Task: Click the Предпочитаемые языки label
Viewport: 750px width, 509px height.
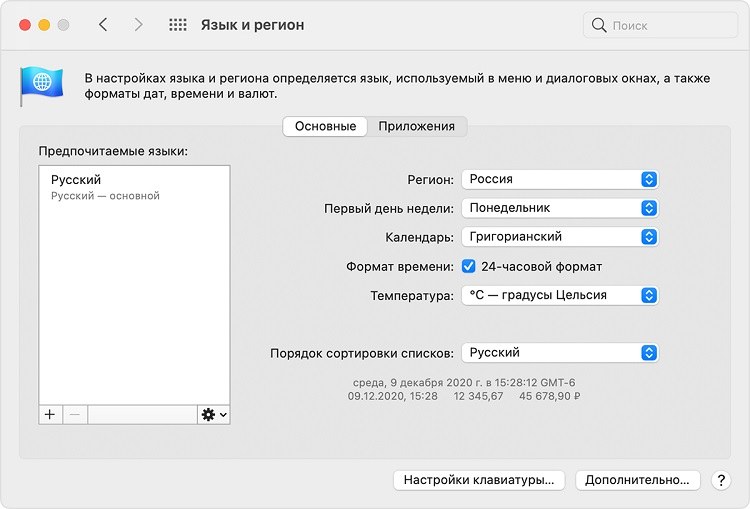Action: click(113, 151)
